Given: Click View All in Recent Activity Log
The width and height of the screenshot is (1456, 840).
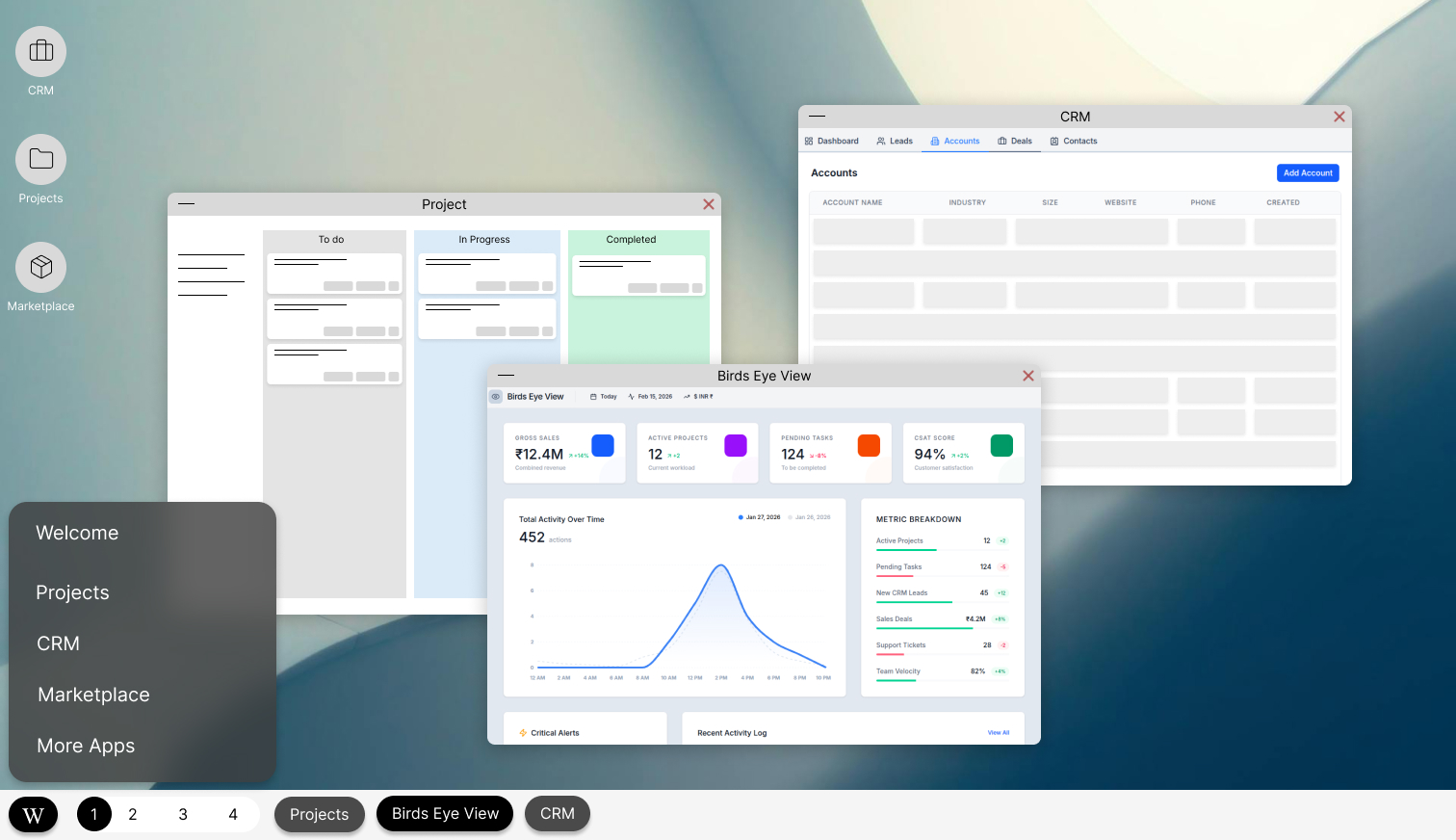Looking at the screenshot, I should click(999, 733).
